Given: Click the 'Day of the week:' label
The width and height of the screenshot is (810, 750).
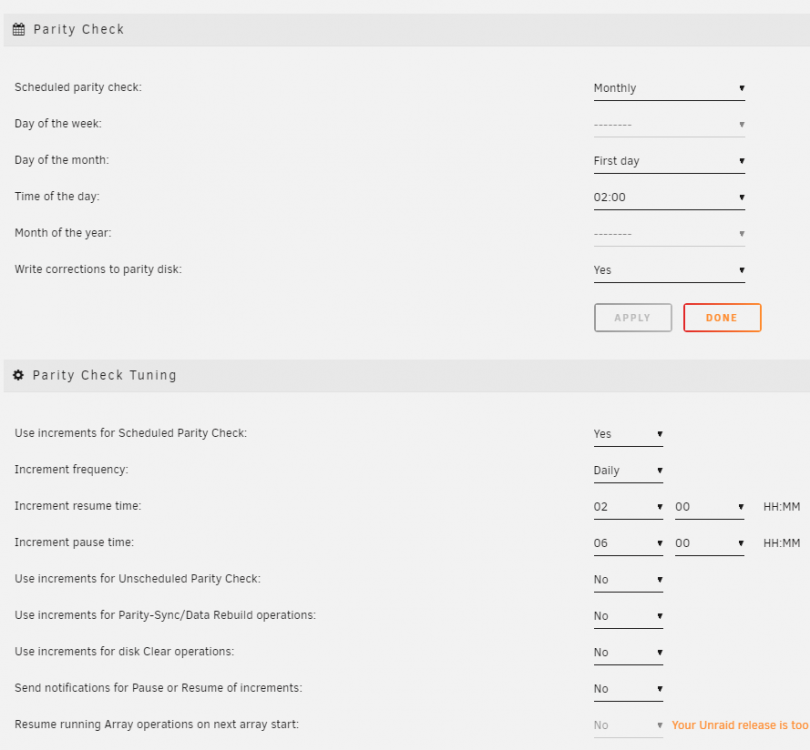Looking at the screenshot, I should tap(58, 123).
